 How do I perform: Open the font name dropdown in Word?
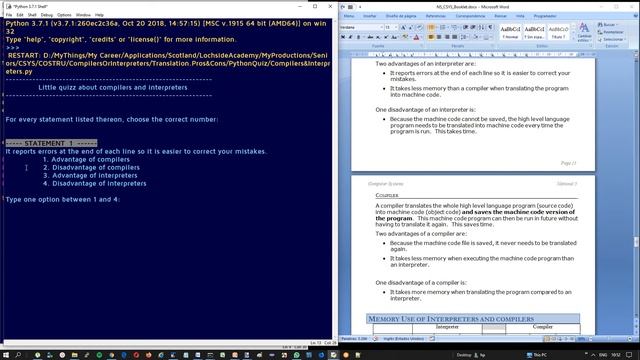[381, 27]
